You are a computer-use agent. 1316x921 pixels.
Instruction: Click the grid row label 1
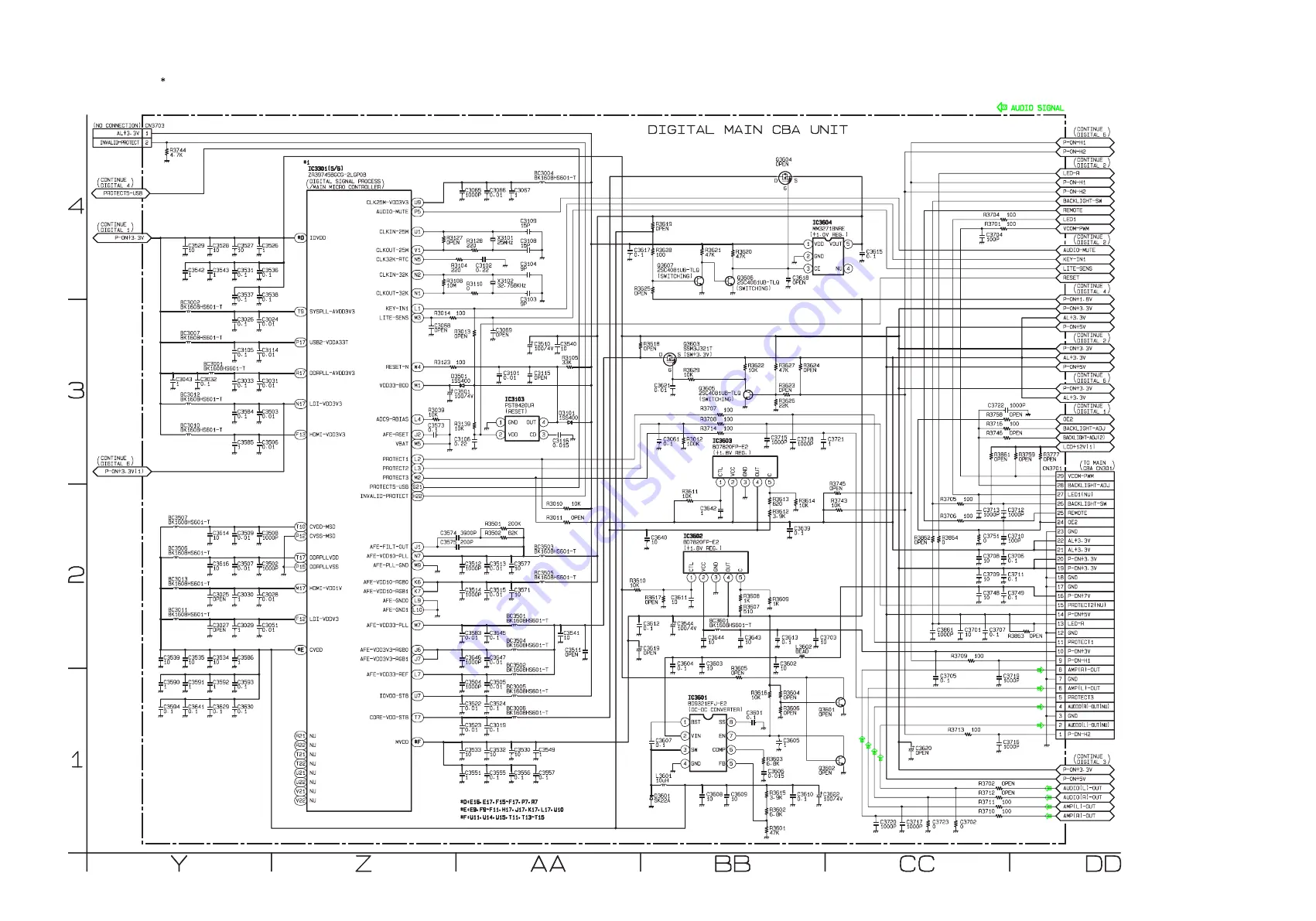76,759
